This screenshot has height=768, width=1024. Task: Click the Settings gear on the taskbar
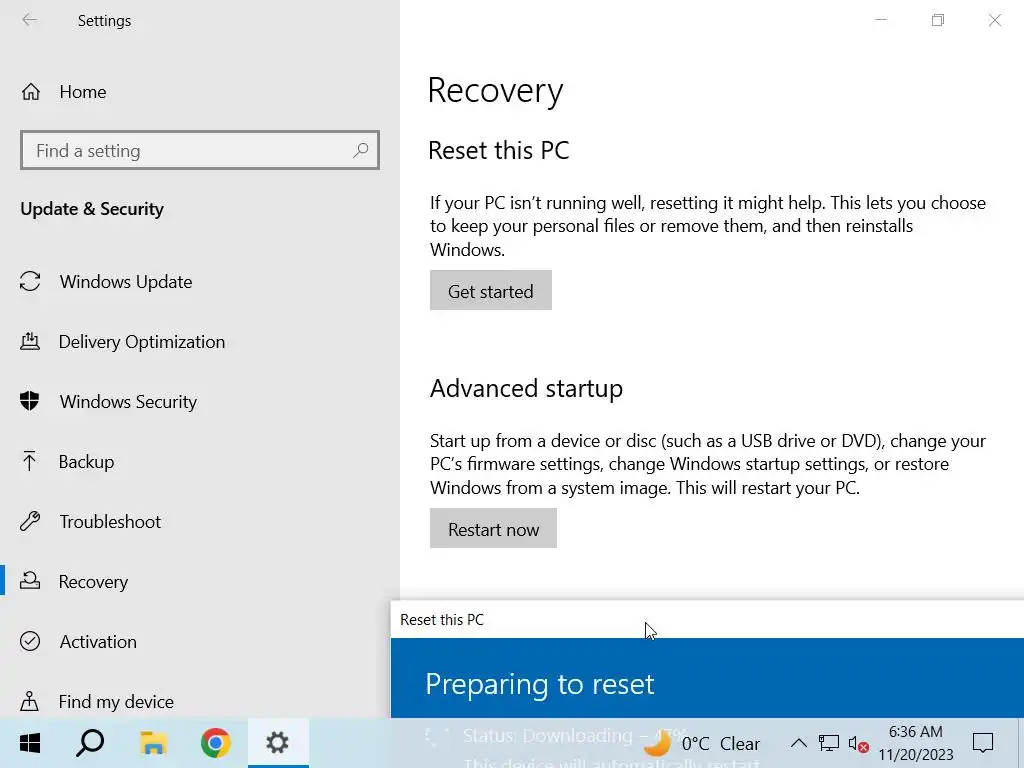[278, 743]
